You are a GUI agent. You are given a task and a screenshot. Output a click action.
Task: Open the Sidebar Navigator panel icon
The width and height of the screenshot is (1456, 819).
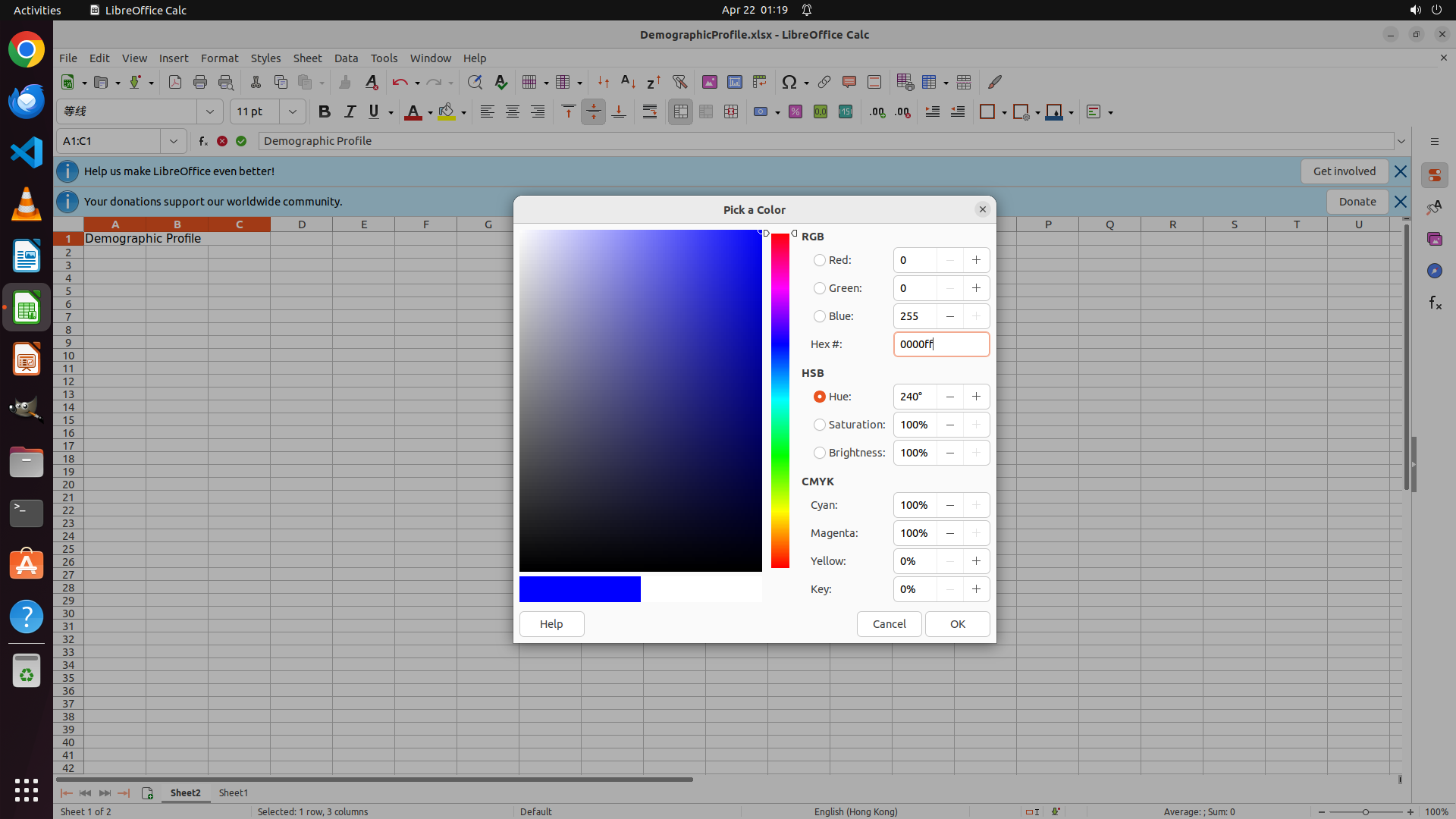click(x=1434, y=271)
